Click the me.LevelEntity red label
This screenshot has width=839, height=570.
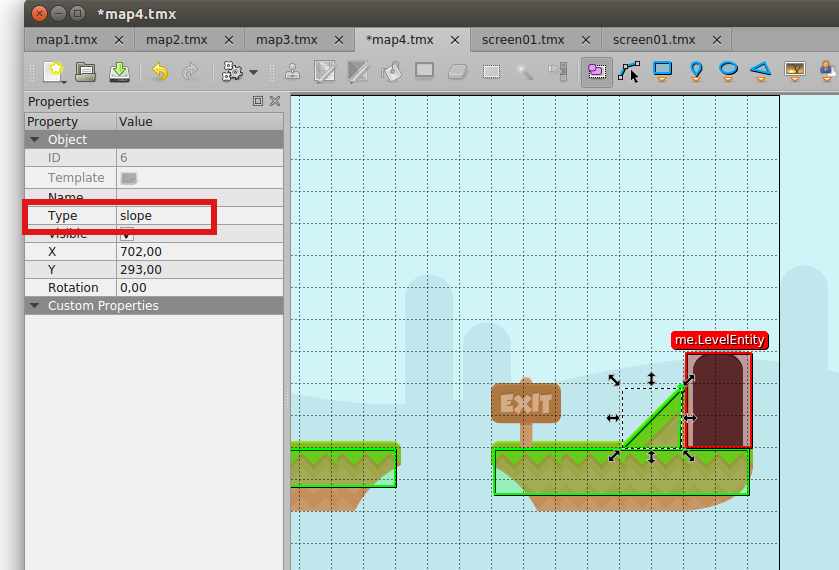pyautogui.click(x=720, y=340)
